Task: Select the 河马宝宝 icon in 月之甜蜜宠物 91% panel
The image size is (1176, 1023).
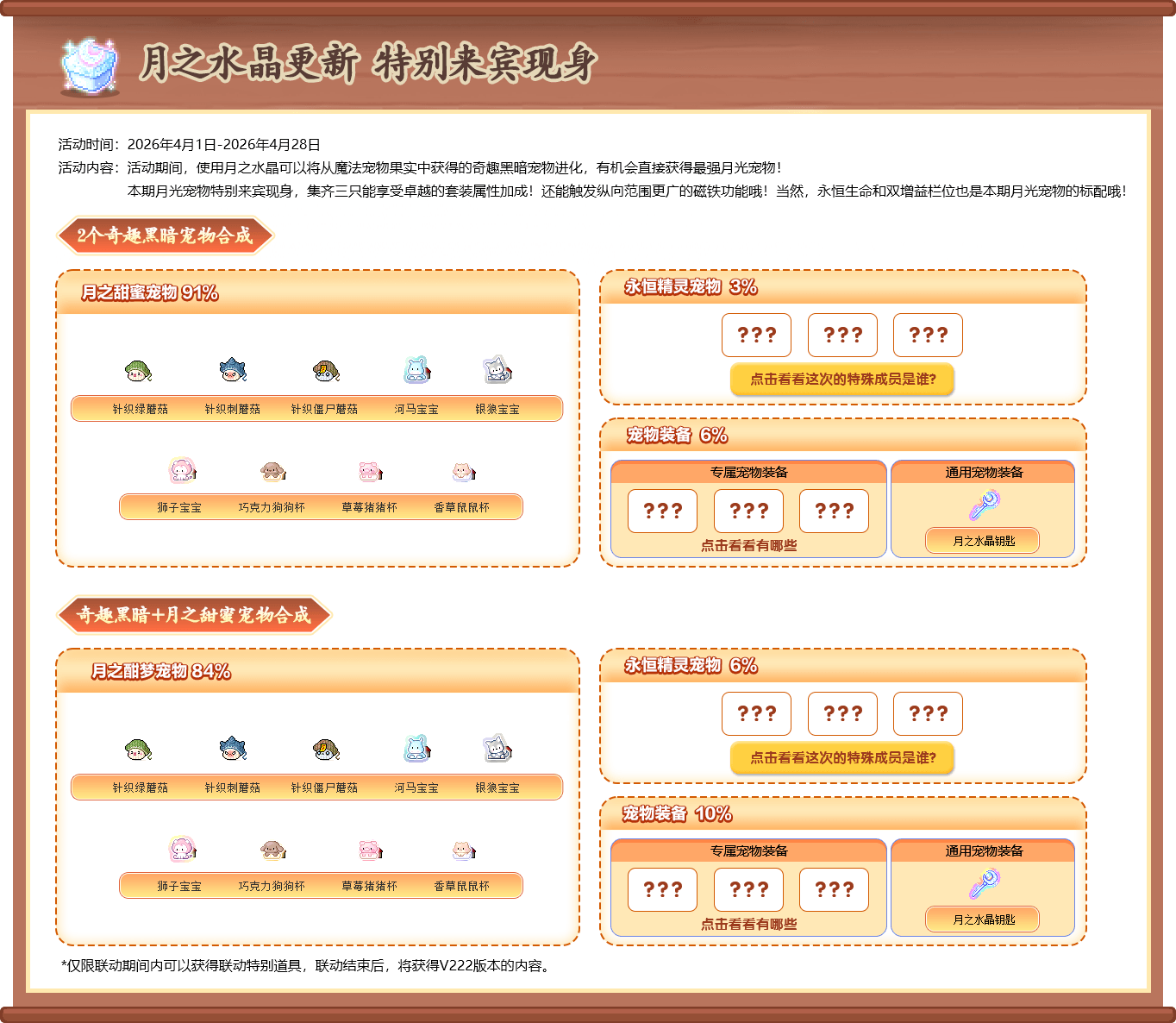Action: (x=416, y=370)
